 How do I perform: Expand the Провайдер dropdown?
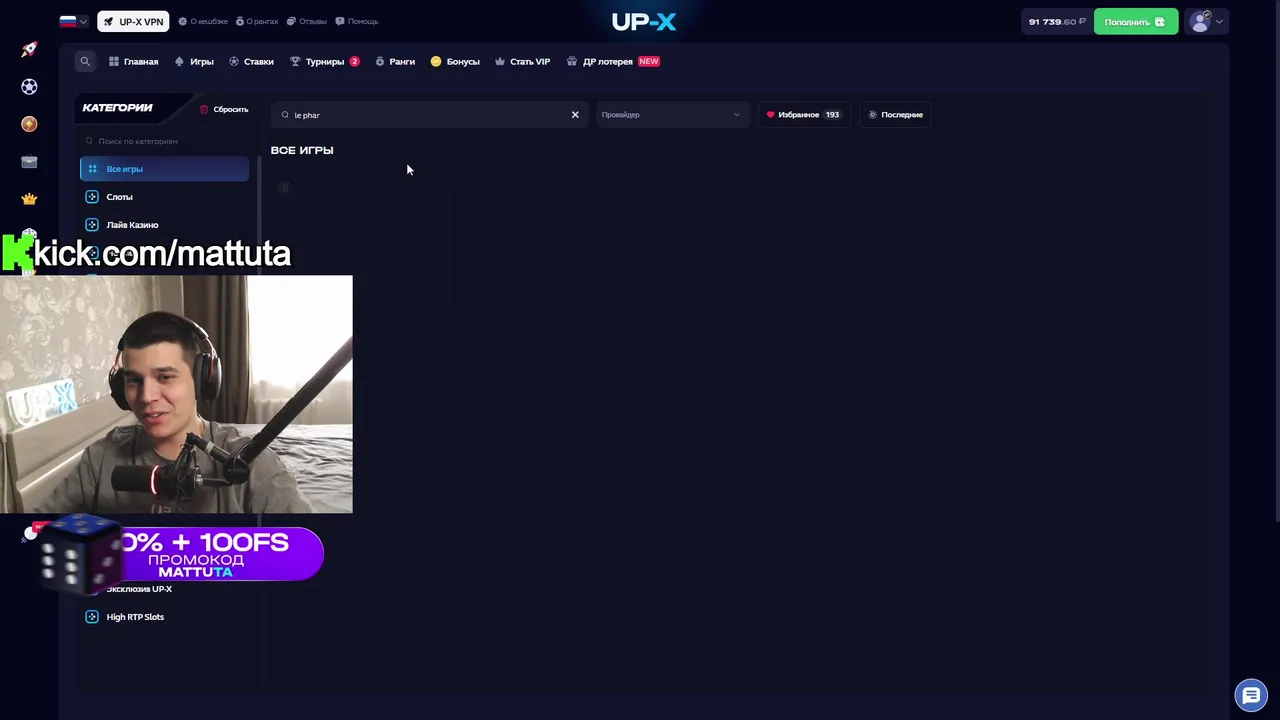click(x=671, y=115)
